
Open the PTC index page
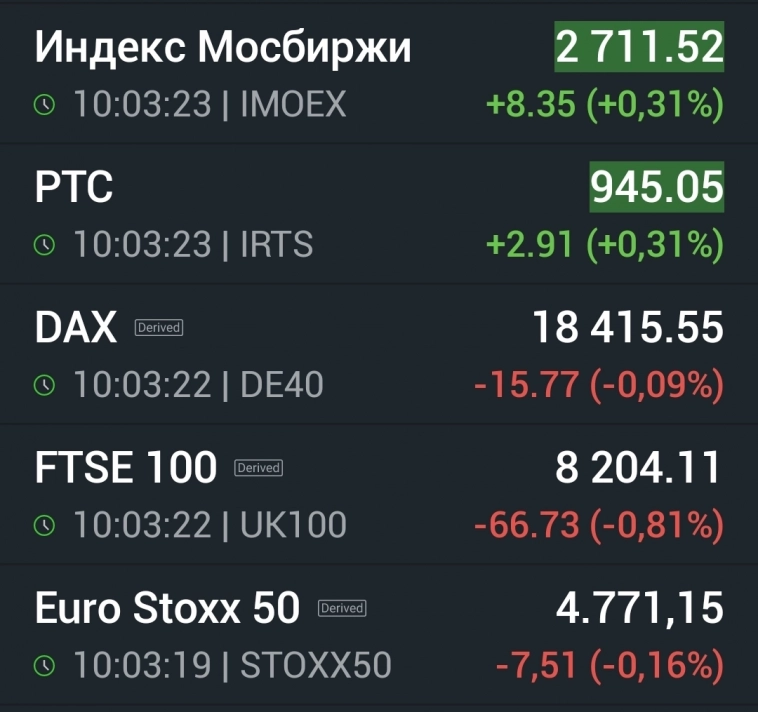point(74,188)
